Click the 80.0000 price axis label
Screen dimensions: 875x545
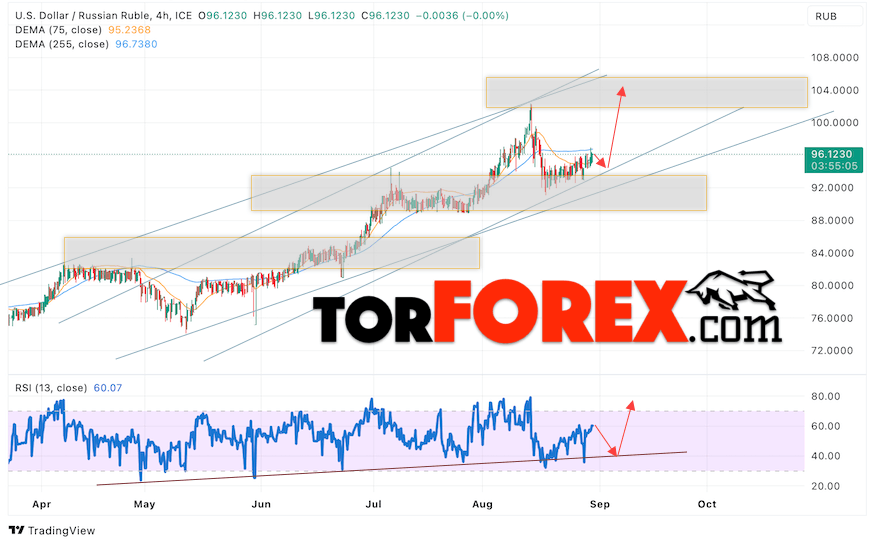(x=833, y=286)
